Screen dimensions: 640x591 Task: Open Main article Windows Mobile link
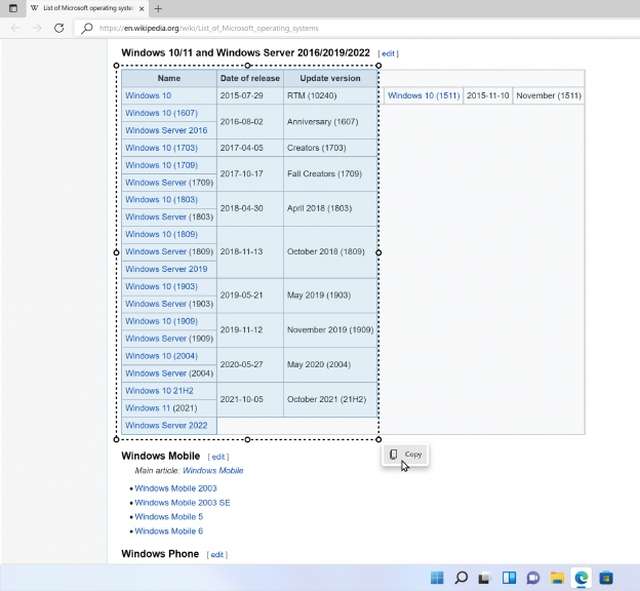click(213, 471)
